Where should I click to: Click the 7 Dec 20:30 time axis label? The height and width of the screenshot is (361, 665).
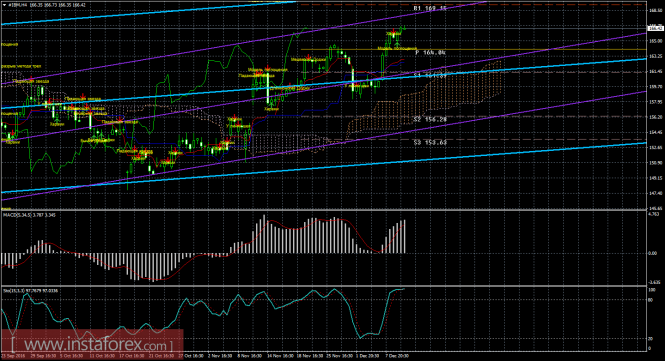(x=397, y=356)
